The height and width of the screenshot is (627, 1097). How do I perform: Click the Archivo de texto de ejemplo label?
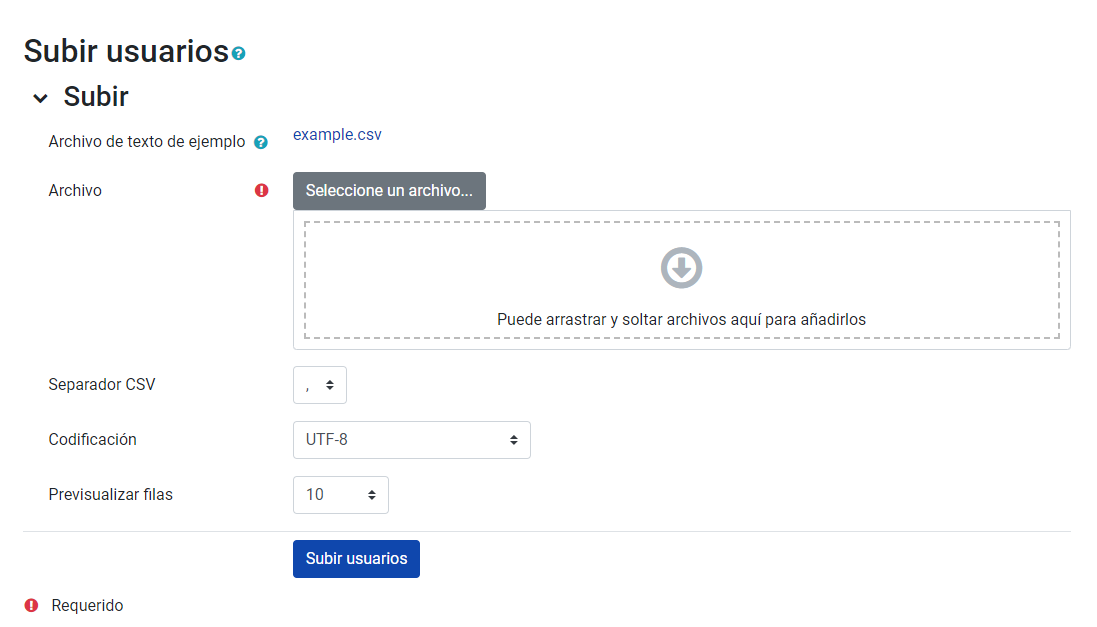coord(146,142)
